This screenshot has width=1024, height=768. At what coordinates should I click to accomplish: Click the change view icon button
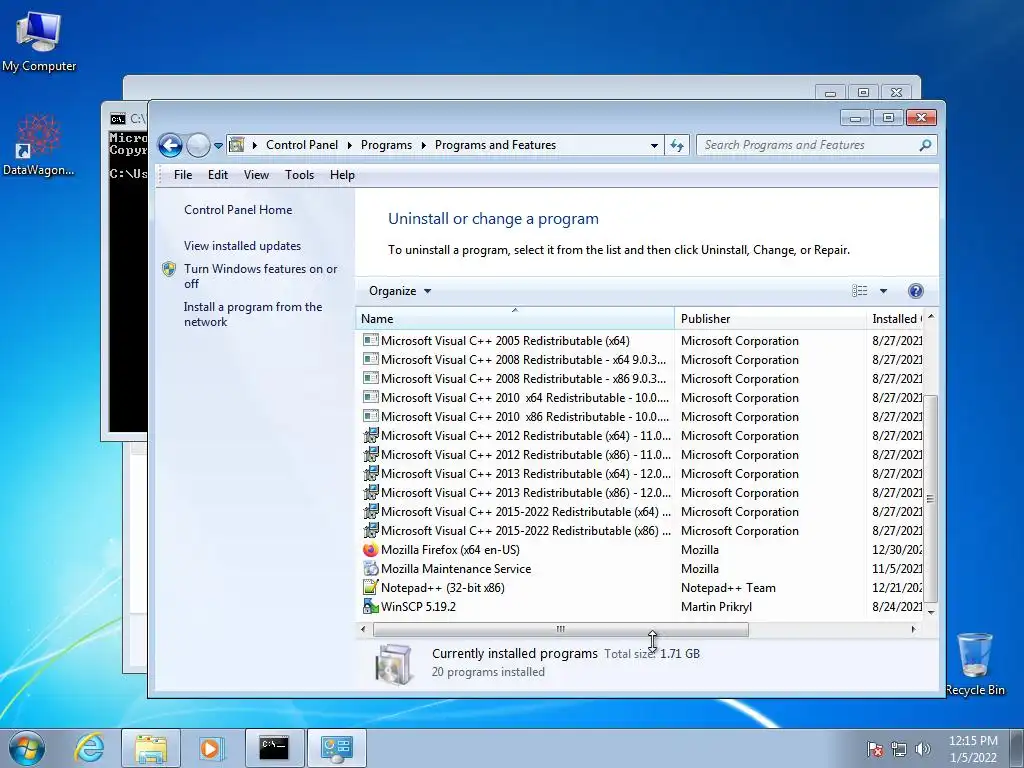tap(859, 291)
